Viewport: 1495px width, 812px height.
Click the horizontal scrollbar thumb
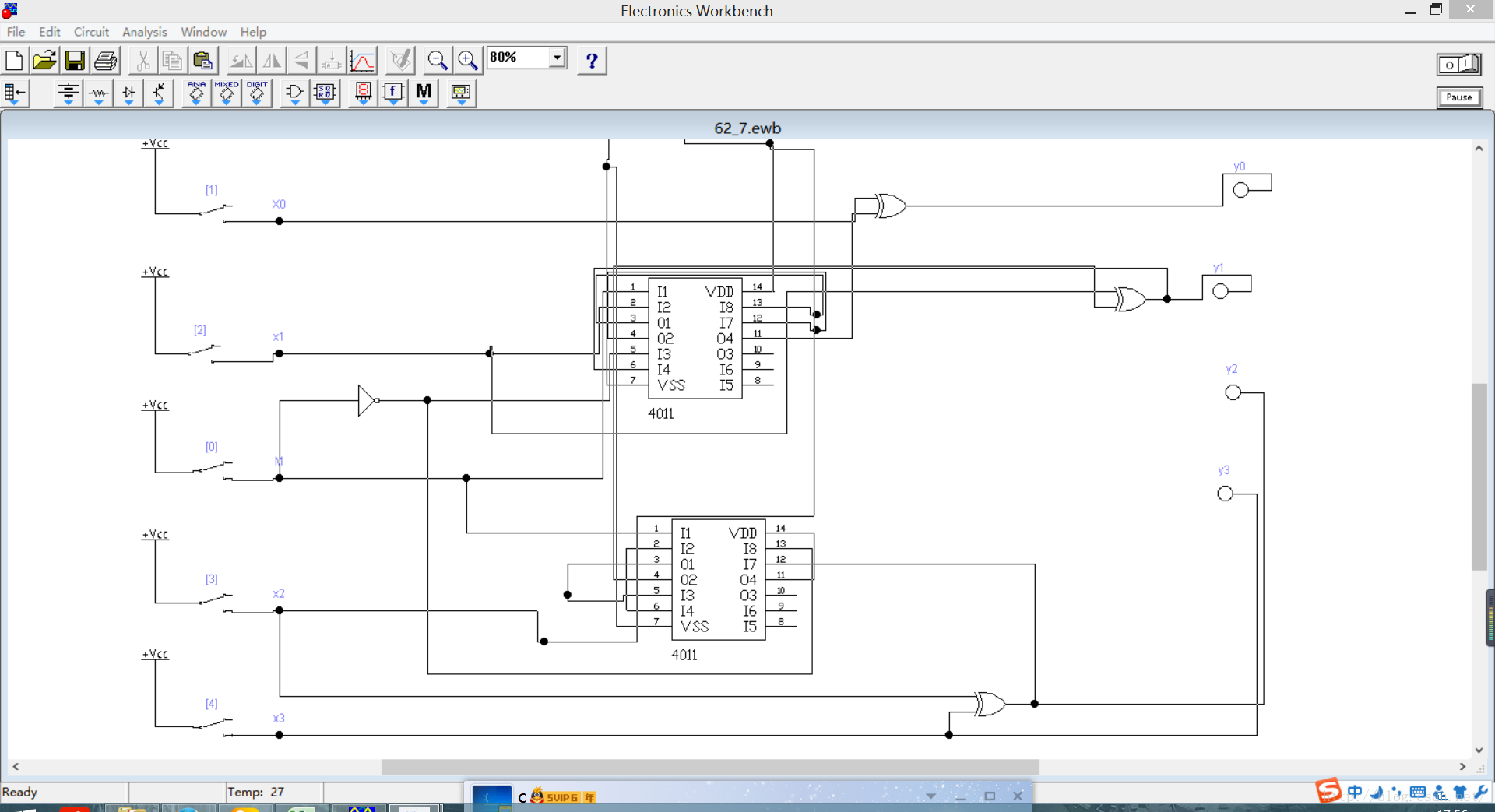(x=710, y=767)
